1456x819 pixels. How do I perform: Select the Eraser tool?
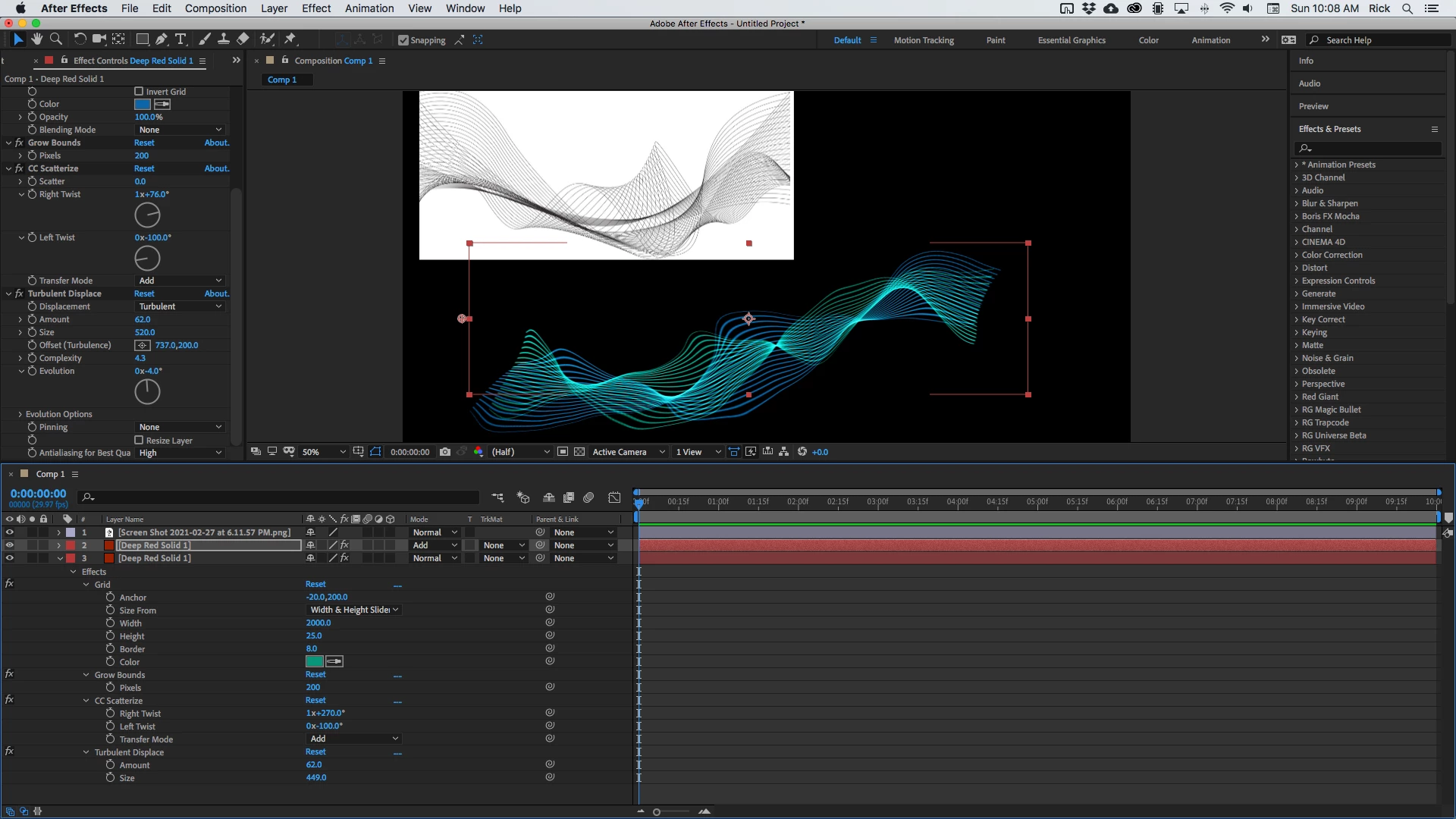click(x=243, y=39)
